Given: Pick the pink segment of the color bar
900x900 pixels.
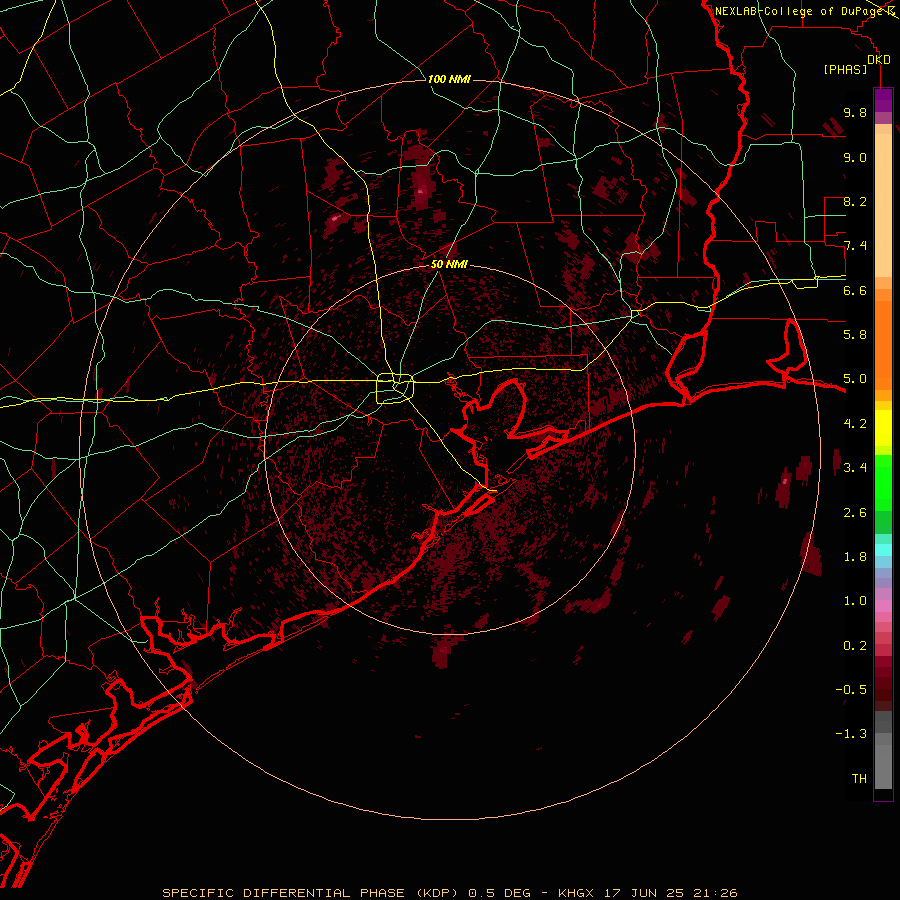Looking at the screenshot, I should [x=883, y=606].
